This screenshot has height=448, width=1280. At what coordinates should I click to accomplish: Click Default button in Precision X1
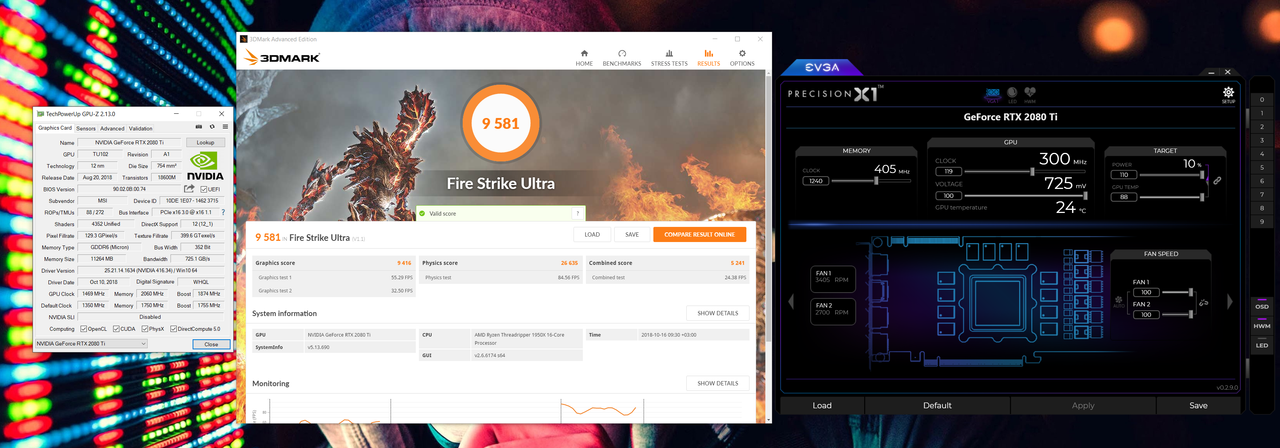point(937,405)
